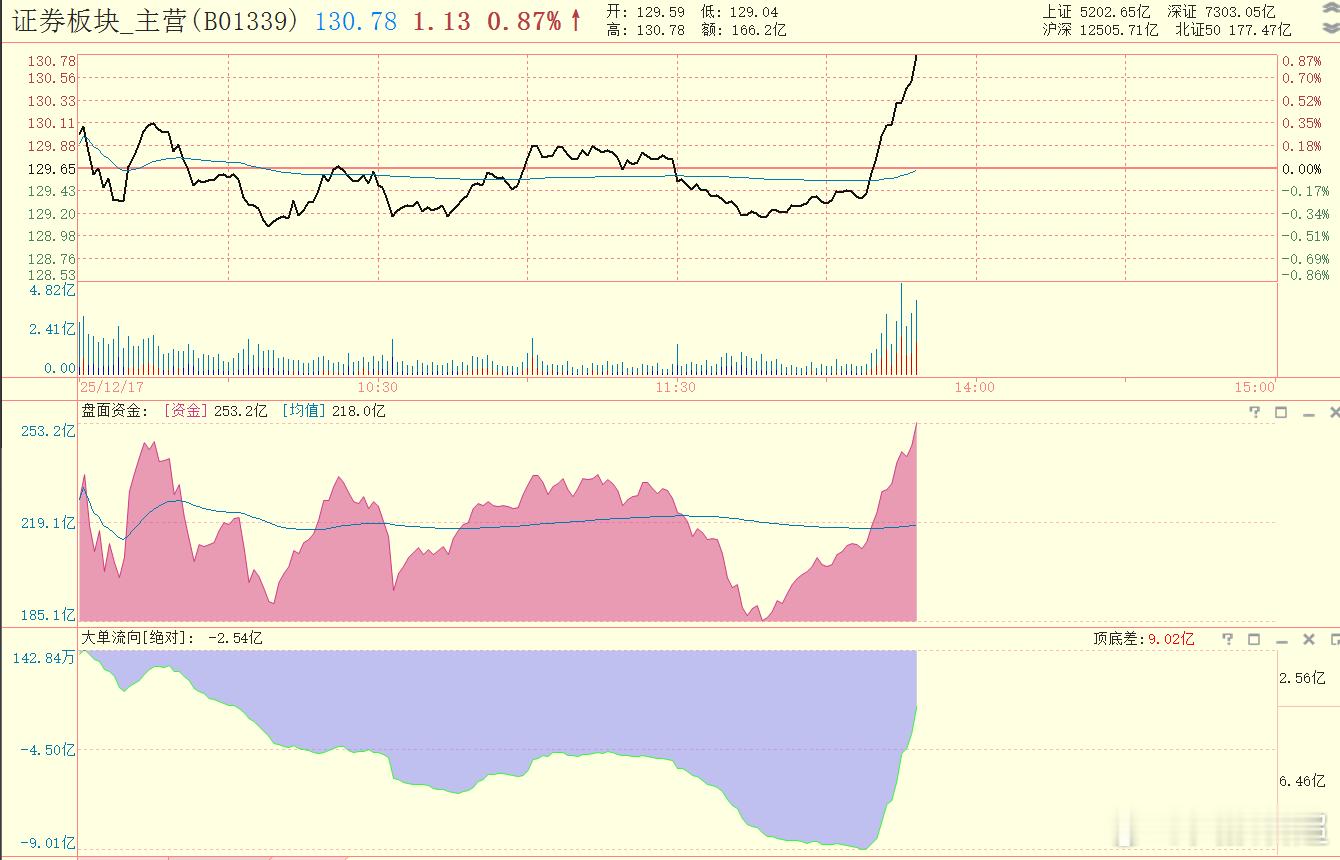Screen dimensions: 1340x860
Task: Maximize the 盘面资金 indicator panel
Action: (x=1281, y=412)
